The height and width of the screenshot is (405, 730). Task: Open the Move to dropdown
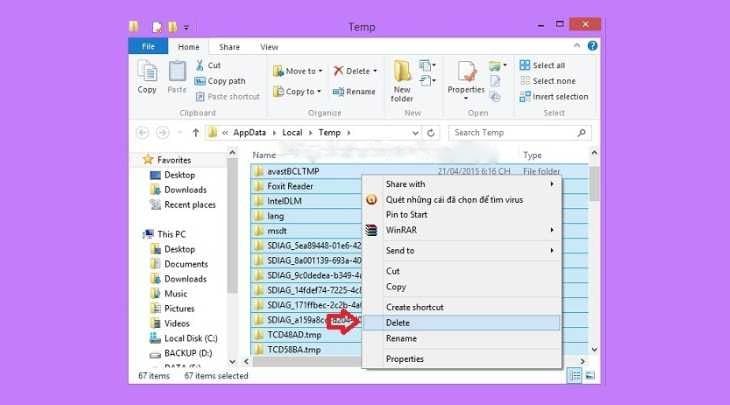(x=297, y=71)
